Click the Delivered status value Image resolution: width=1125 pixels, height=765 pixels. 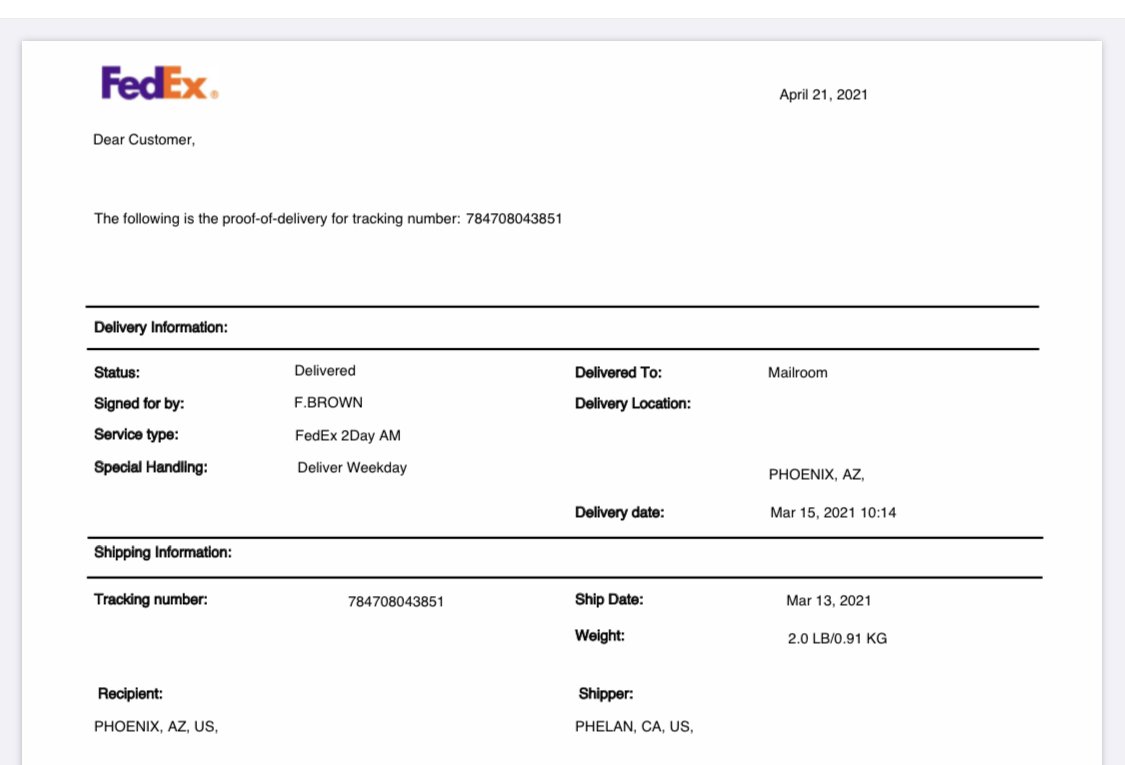point(325,370)
